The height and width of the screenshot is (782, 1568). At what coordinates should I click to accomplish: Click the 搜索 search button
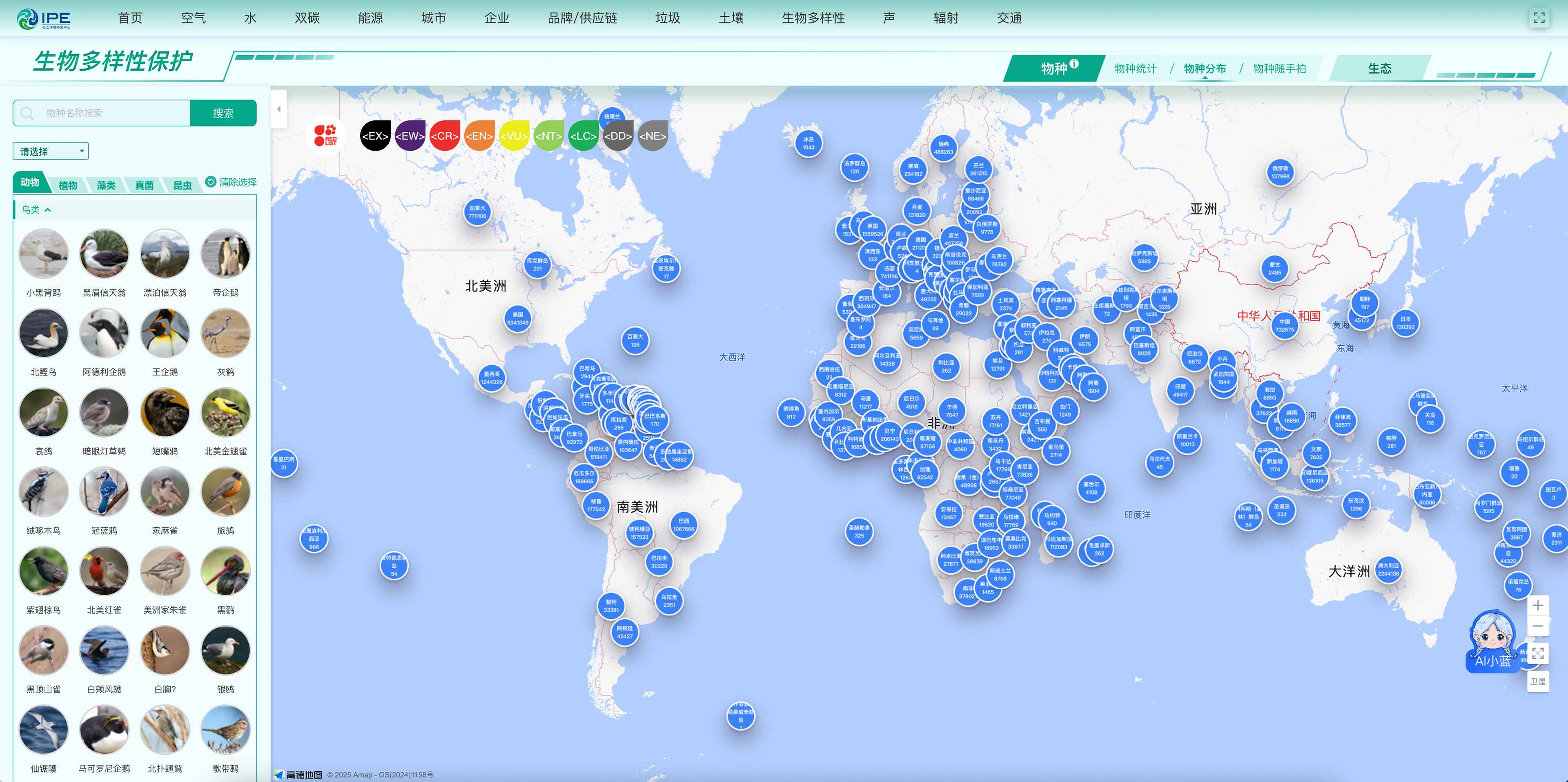pyautogui.click(x=223, y=113)
